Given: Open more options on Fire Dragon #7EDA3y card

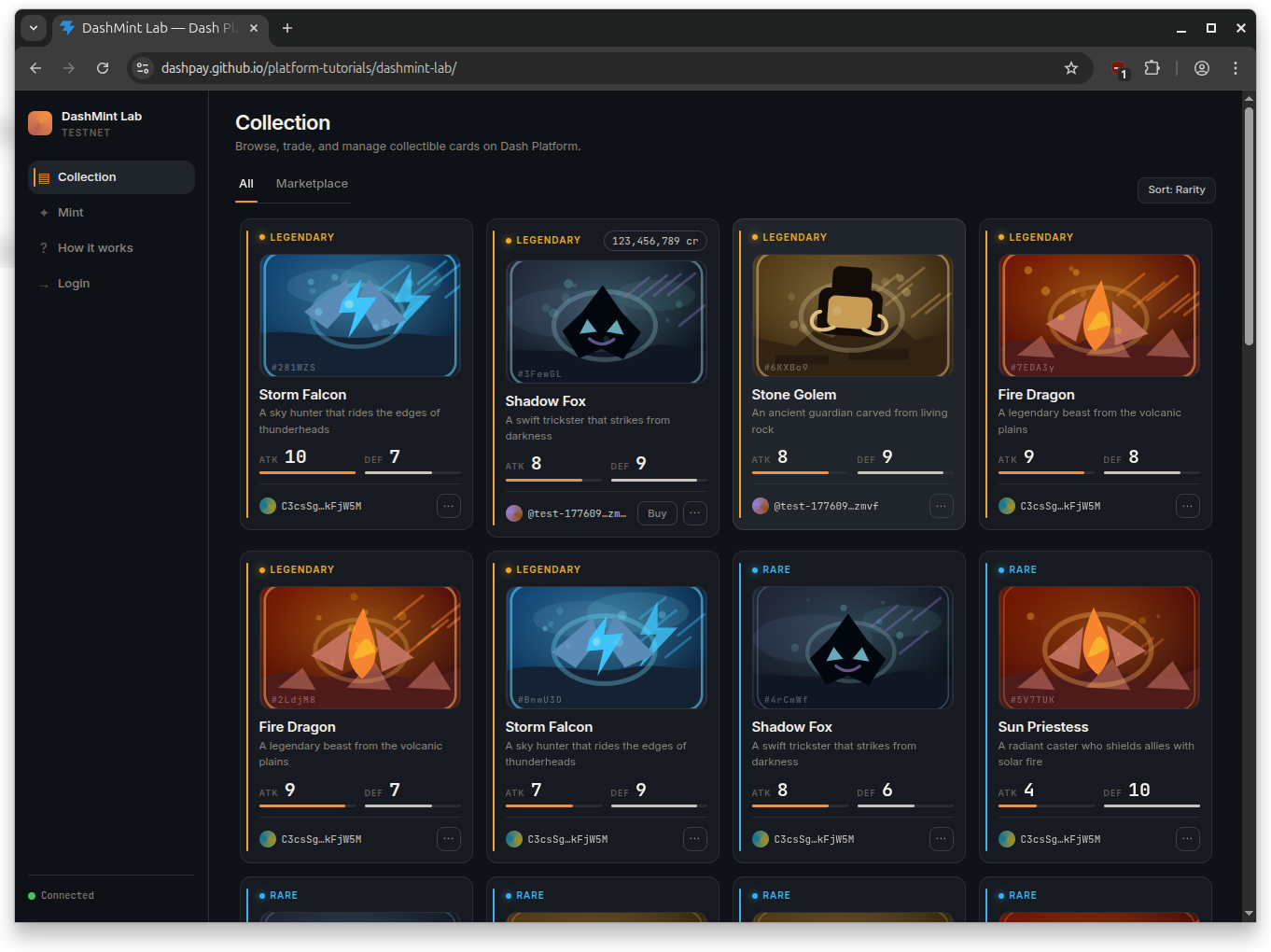Looking at the screenshot, I should pos(1188,506).
